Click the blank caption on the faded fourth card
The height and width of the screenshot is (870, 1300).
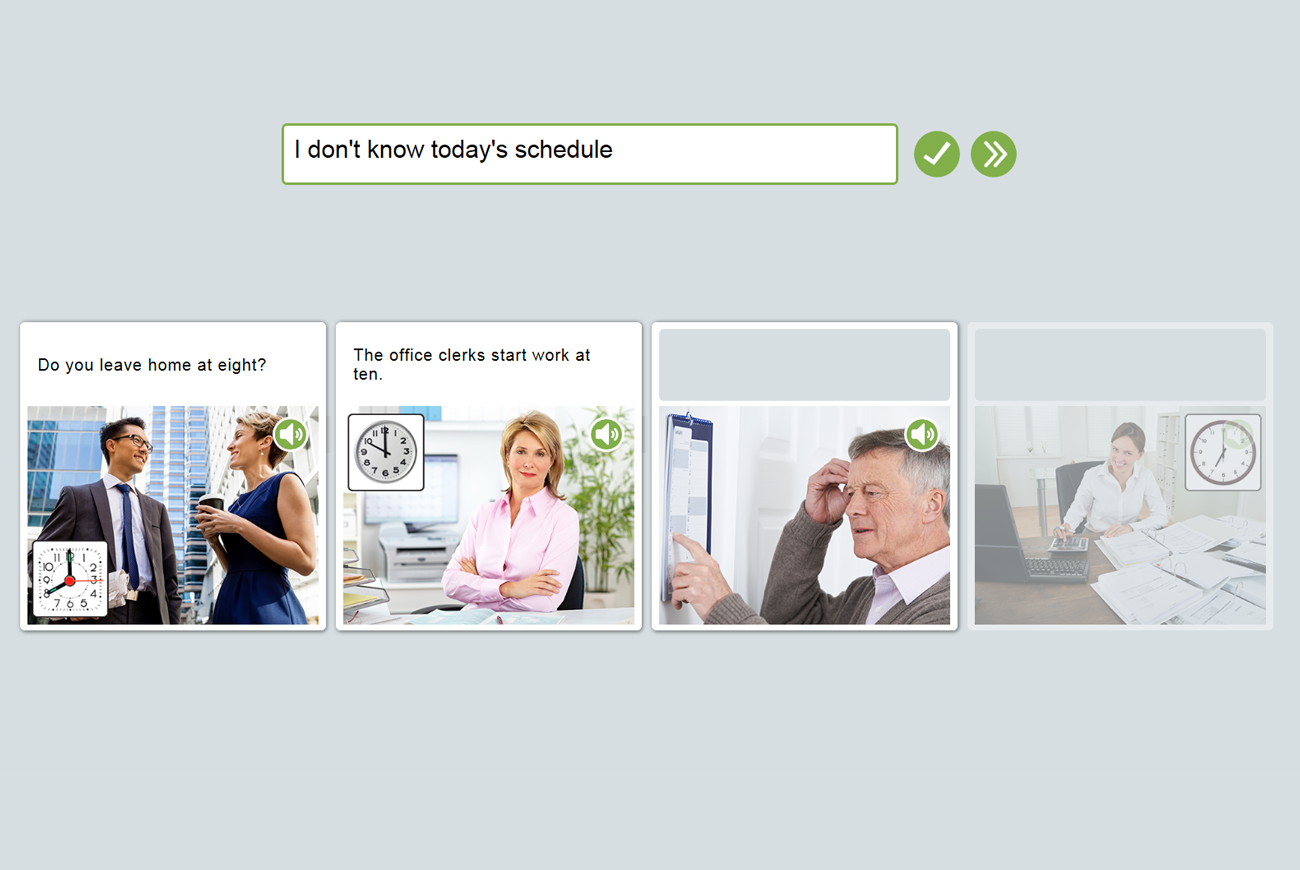pyautogui.click(x=1120, y=365)
